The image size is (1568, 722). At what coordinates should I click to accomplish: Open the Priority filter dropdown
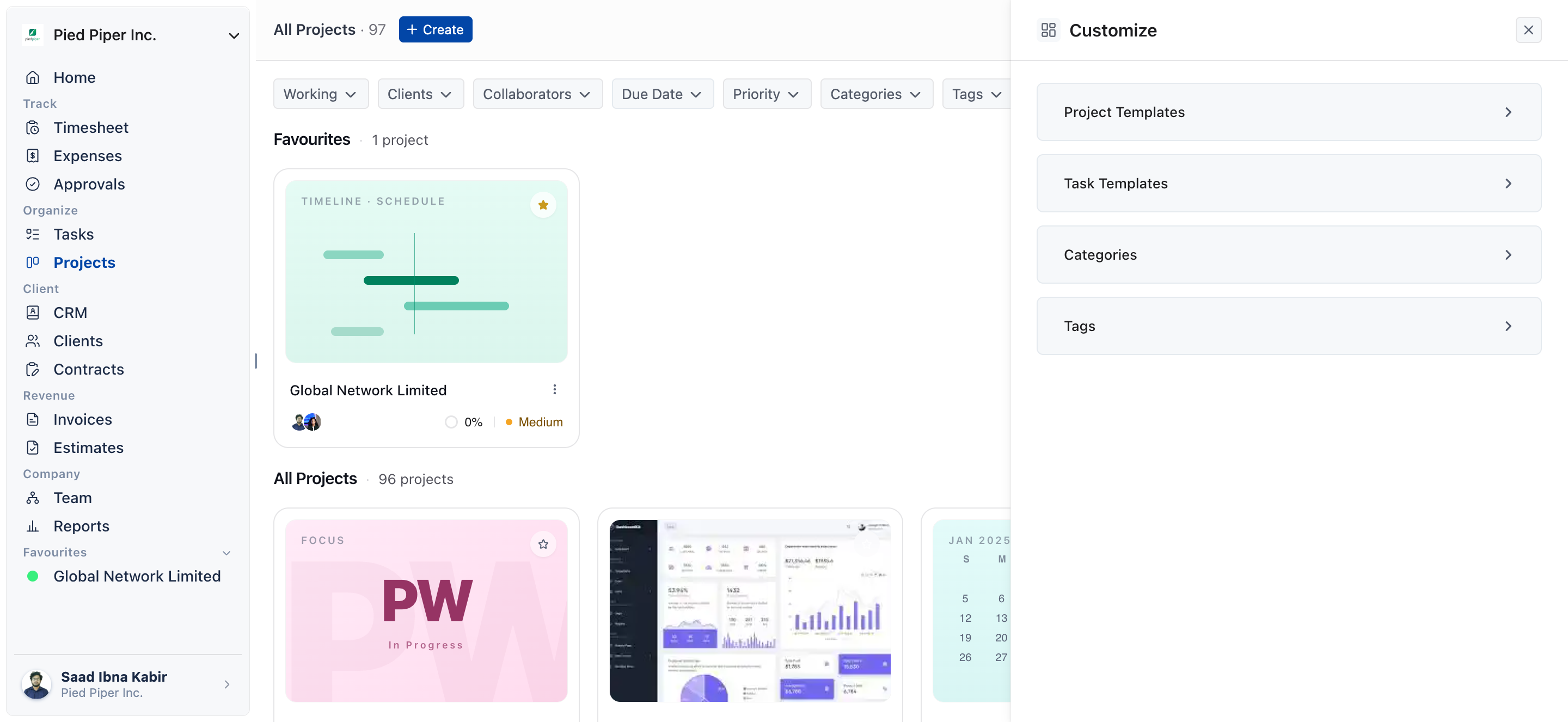767,94
